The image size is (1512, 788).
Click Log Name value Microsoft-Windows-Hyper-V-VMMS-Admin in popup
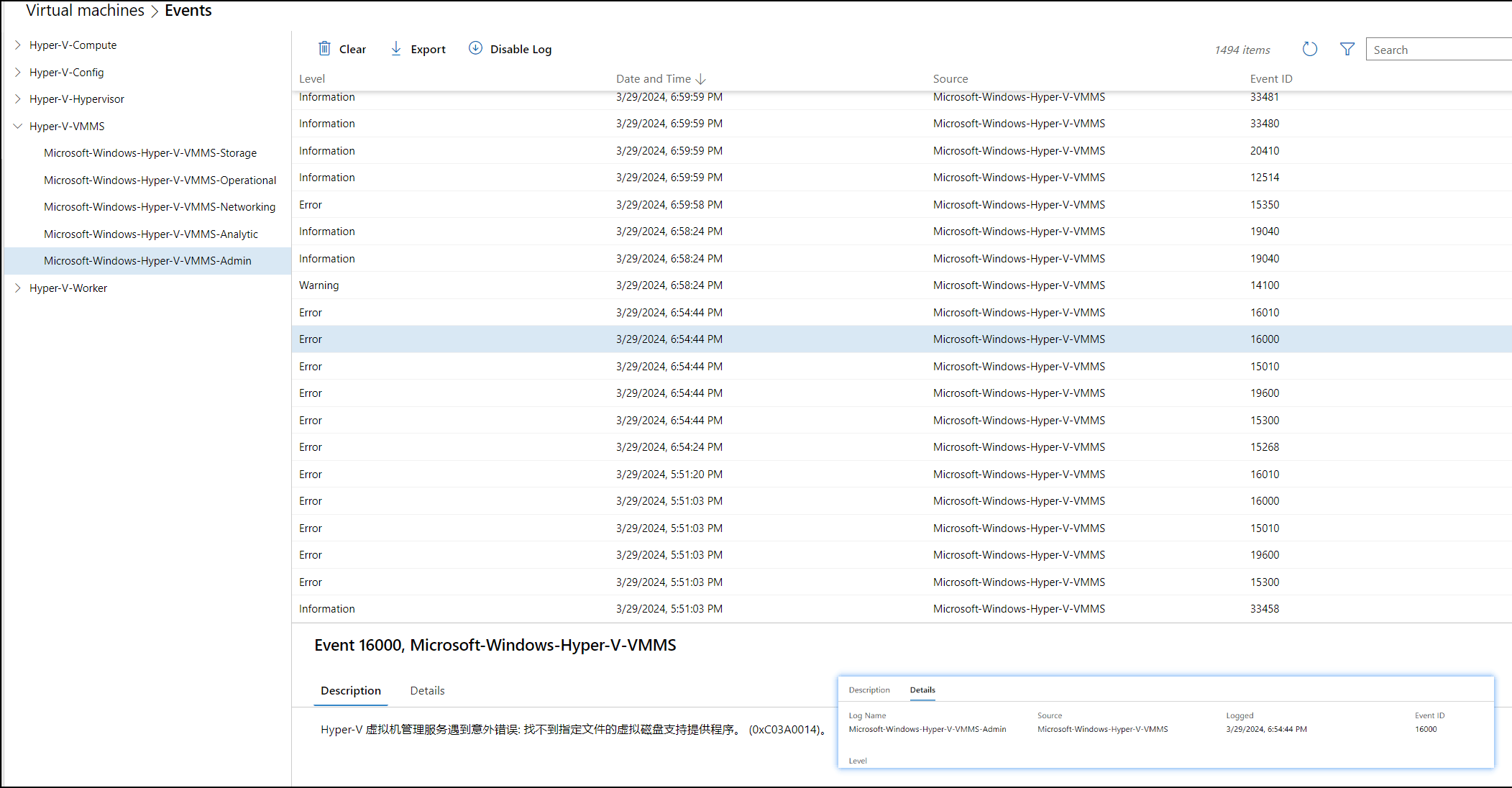pos(927,729)
